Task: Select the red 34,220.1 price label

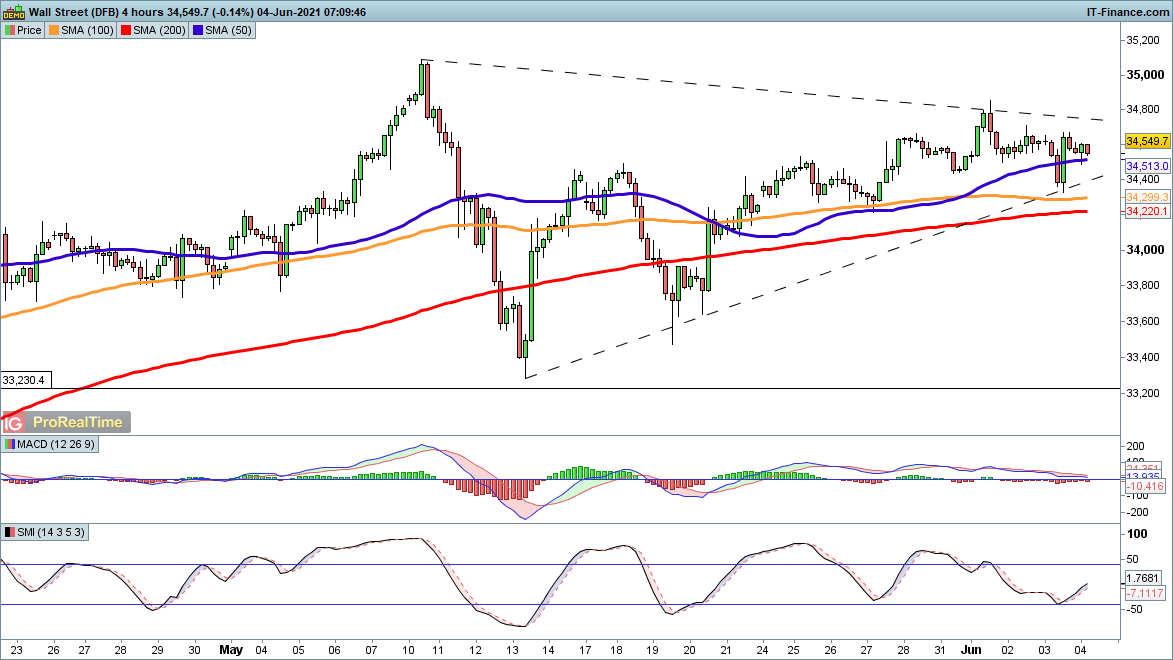Action: click(1146, 212)
